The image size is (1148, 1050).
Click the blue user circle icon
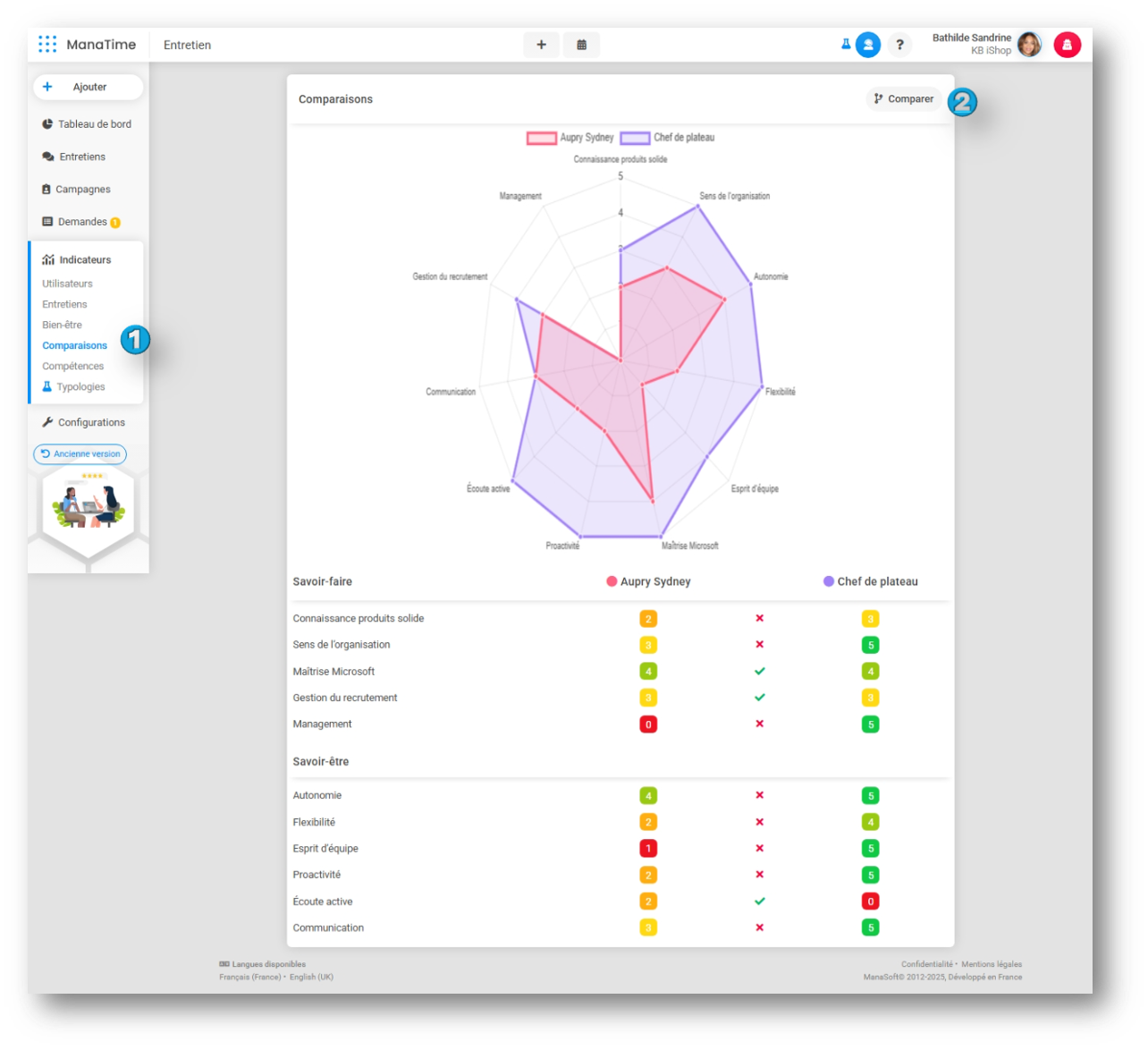(x=867, y=45)
